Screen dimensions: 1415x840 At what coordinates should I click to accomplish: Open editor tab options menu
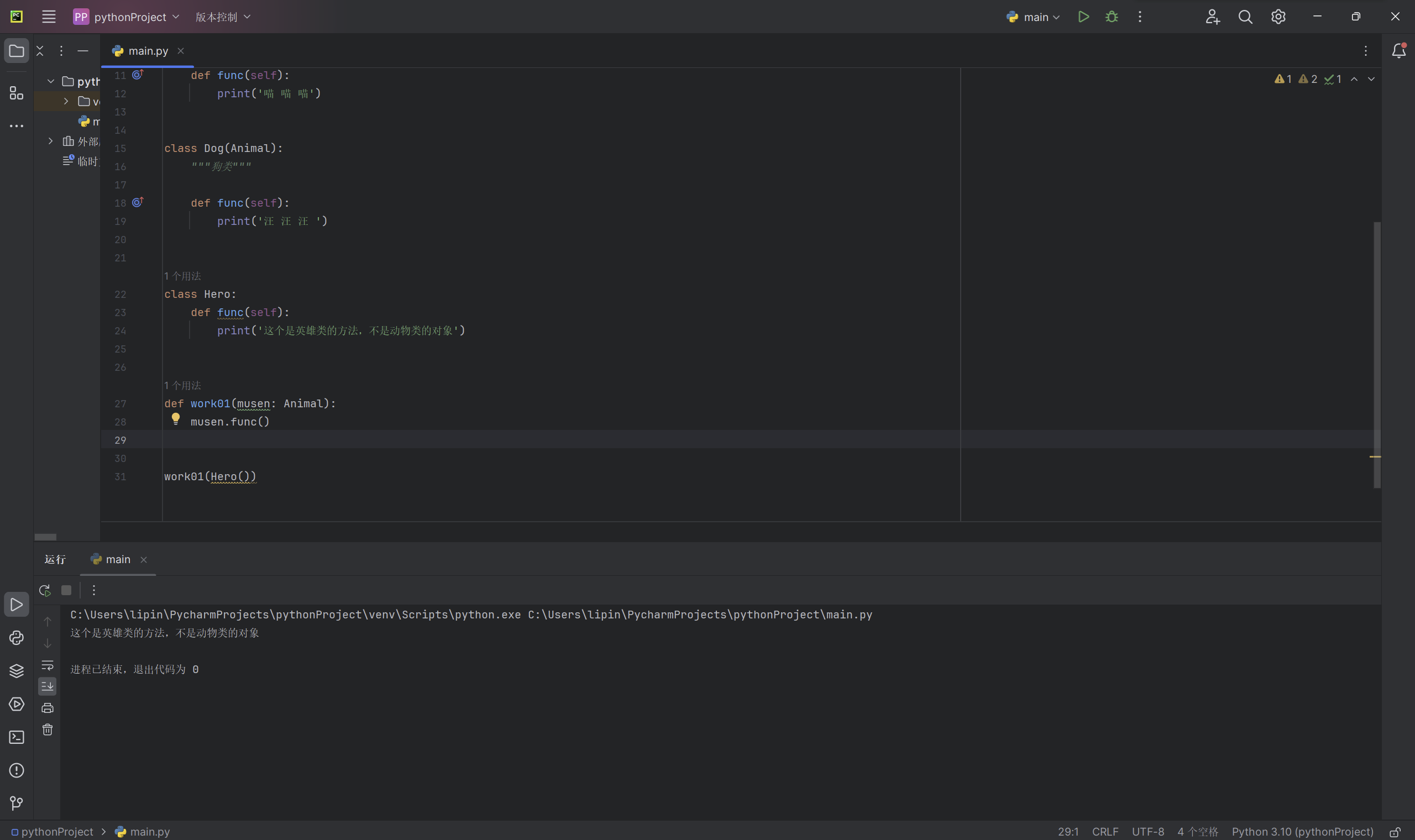pos(1366,51)
